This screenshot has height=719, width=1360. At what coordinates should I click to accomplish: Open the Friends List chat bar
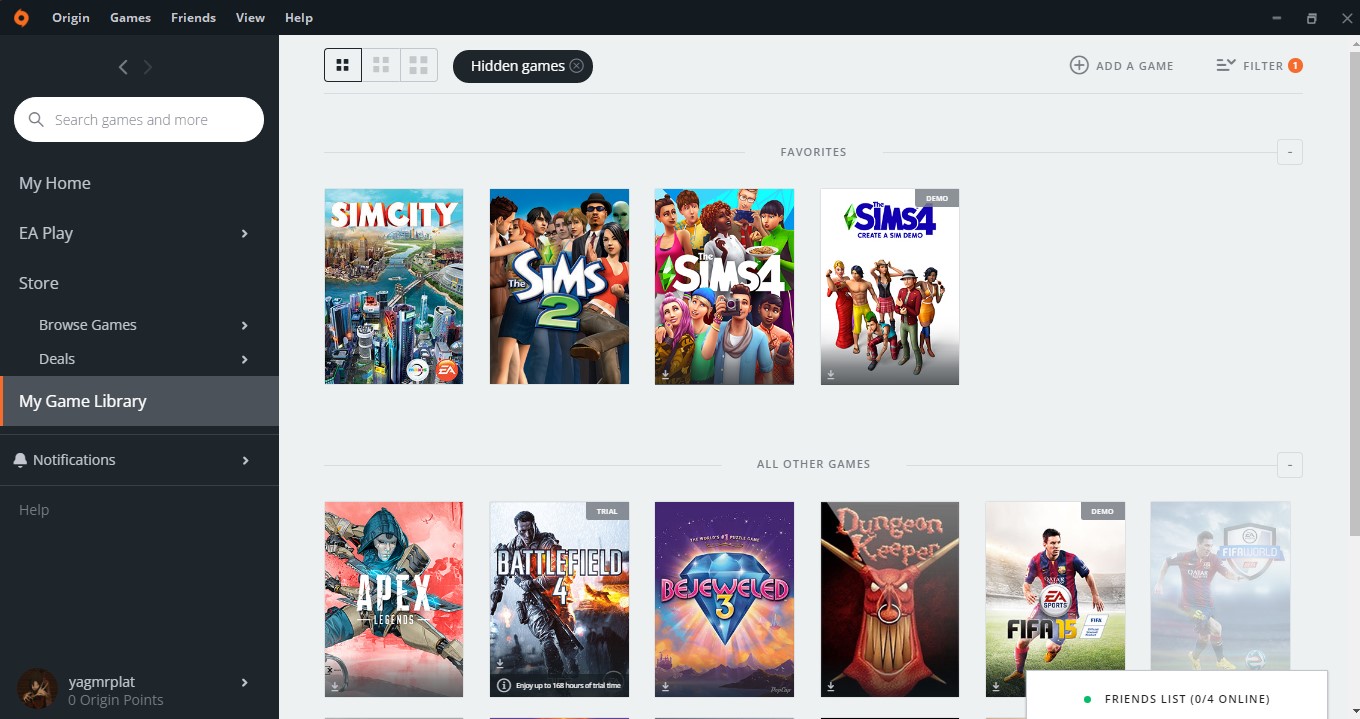coord(1177,695)
